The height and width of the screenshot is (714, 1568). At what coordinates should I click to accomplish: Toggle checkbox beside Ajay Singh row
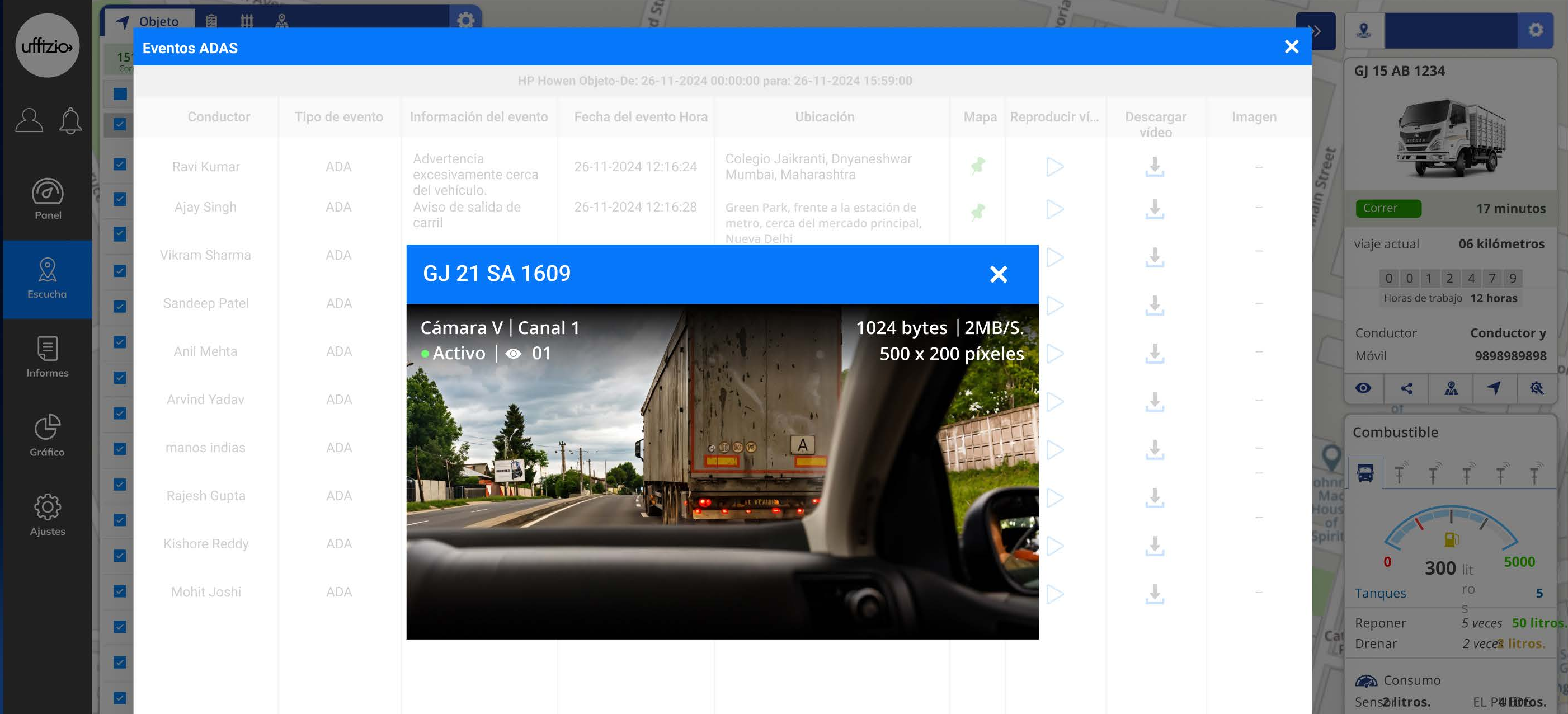(x=120, y=199)
